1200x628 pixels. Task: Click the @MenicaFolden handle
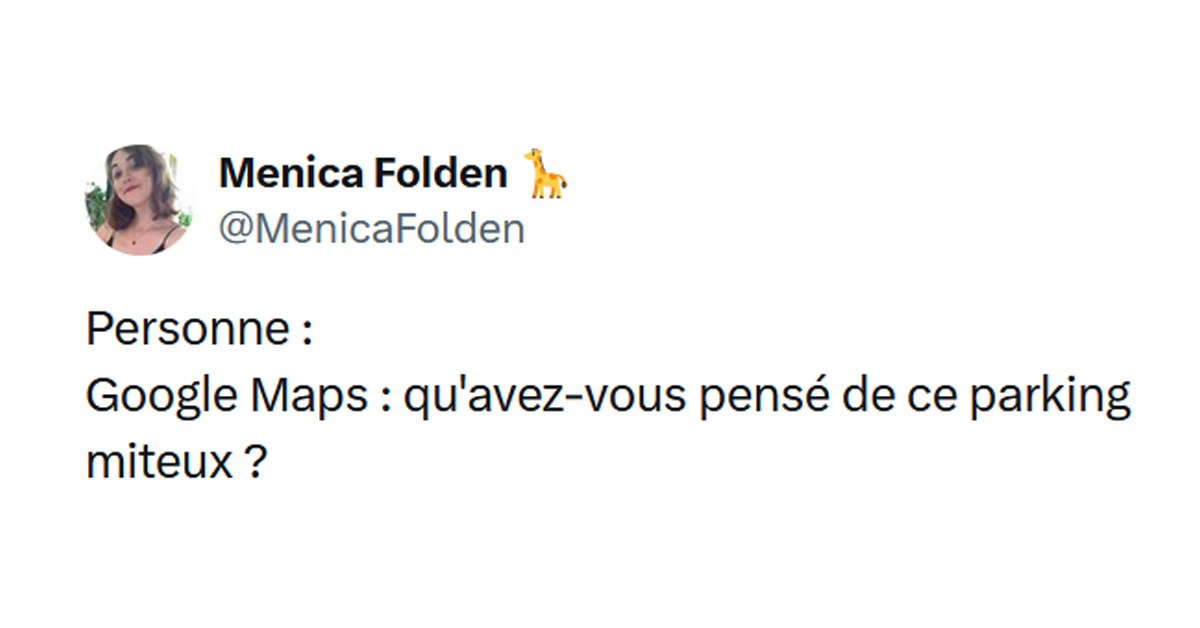pos(371,229)
